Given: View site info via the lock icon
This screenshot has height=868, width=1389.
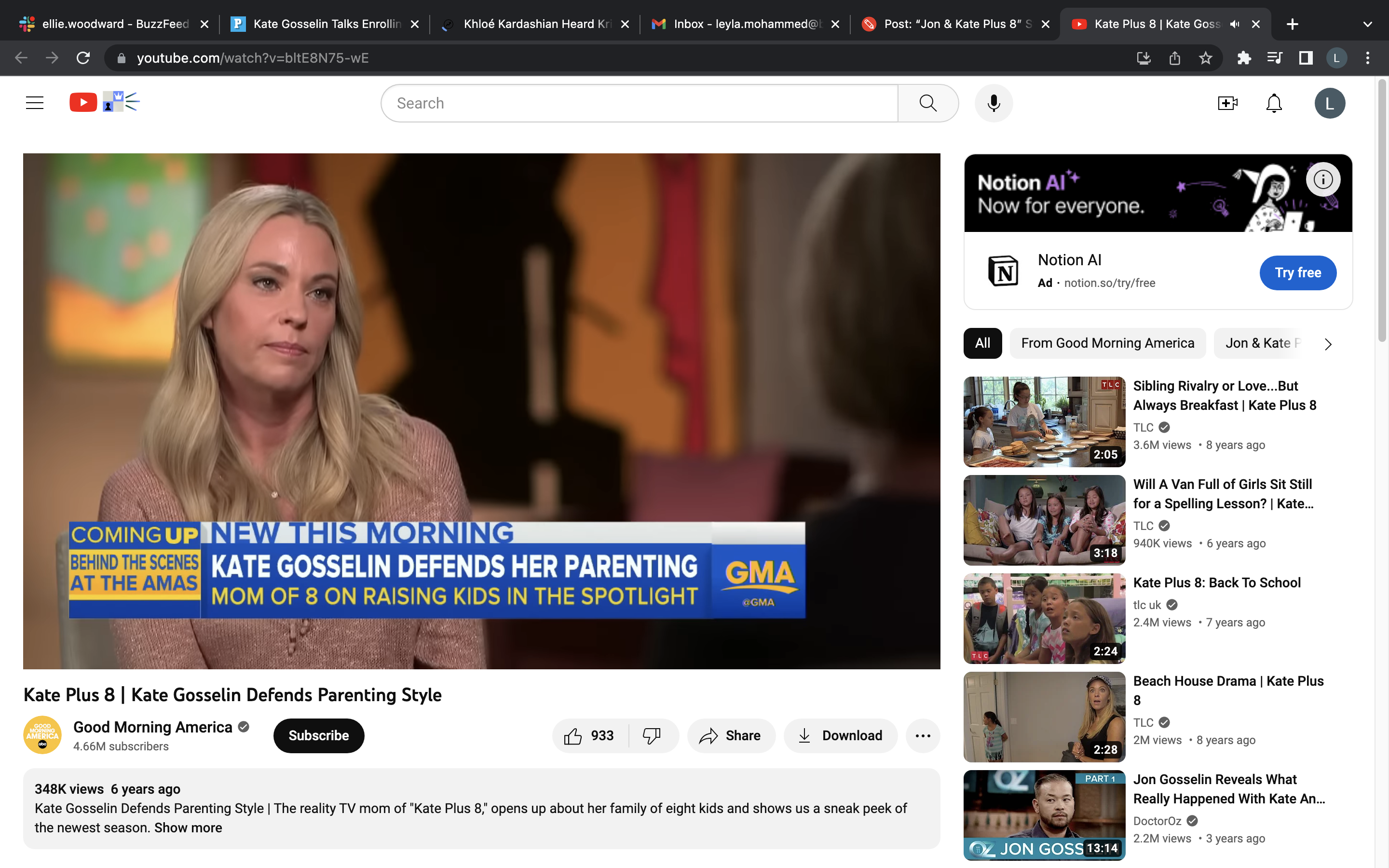Looking at the screenshot, I should coord(121,58).
